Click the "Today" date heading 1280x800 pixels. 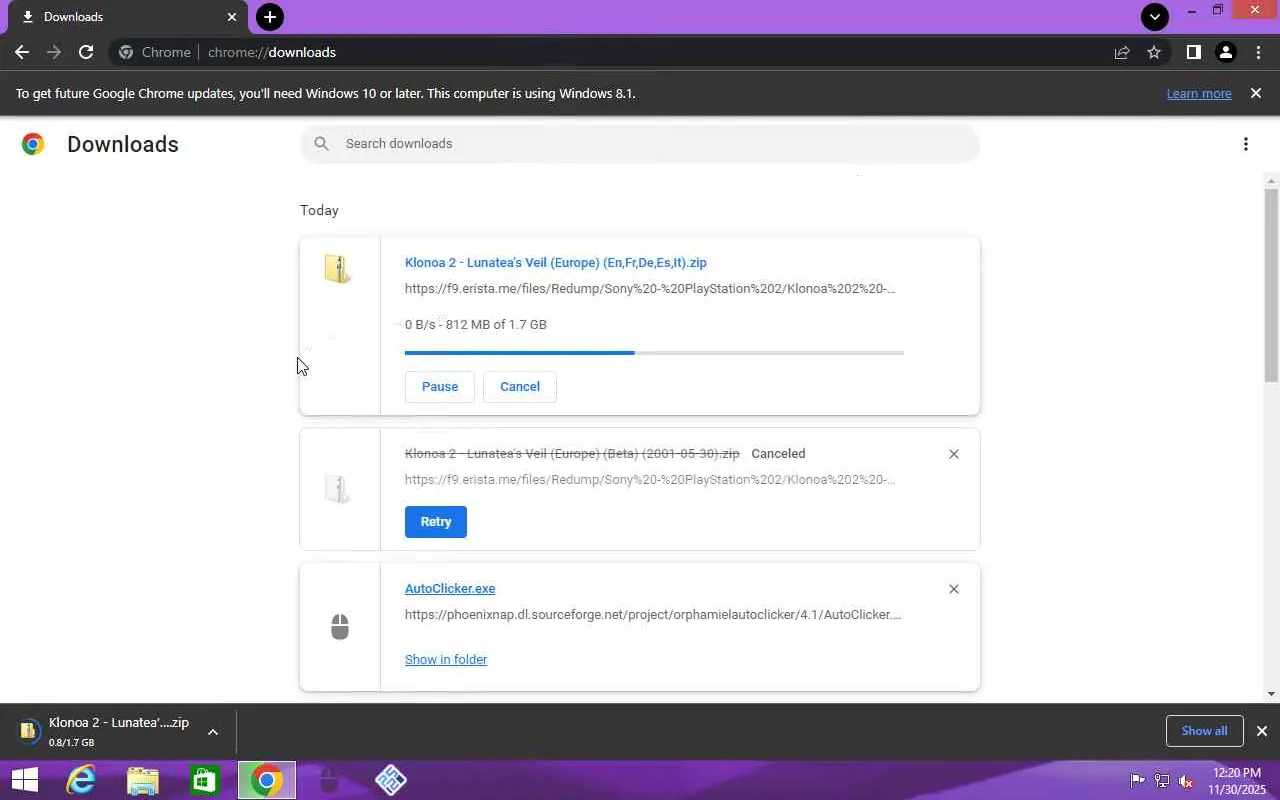[x=319, y=211]
